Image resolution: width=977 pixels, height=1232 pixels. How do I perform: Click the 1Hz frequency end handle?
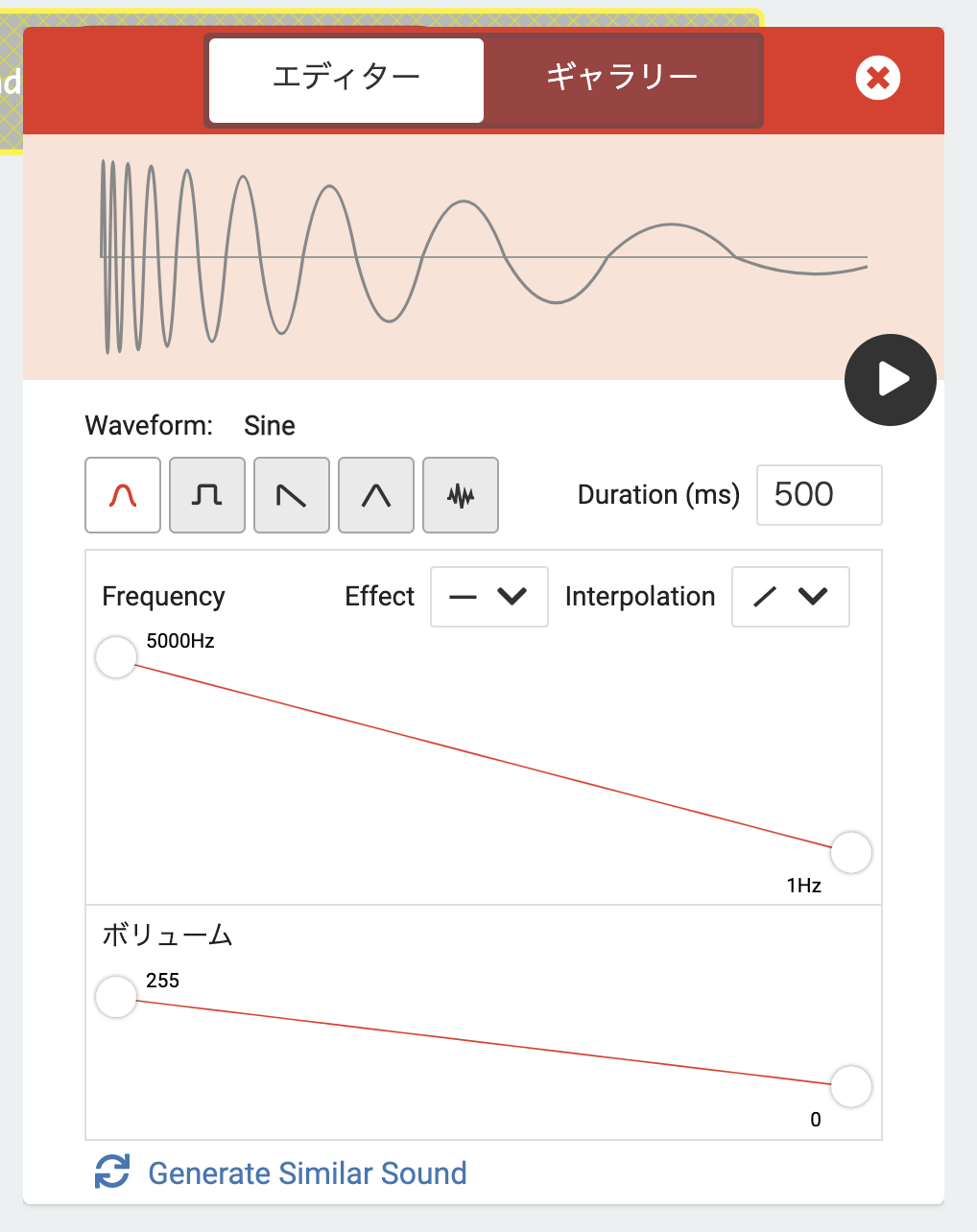[851, 853]
